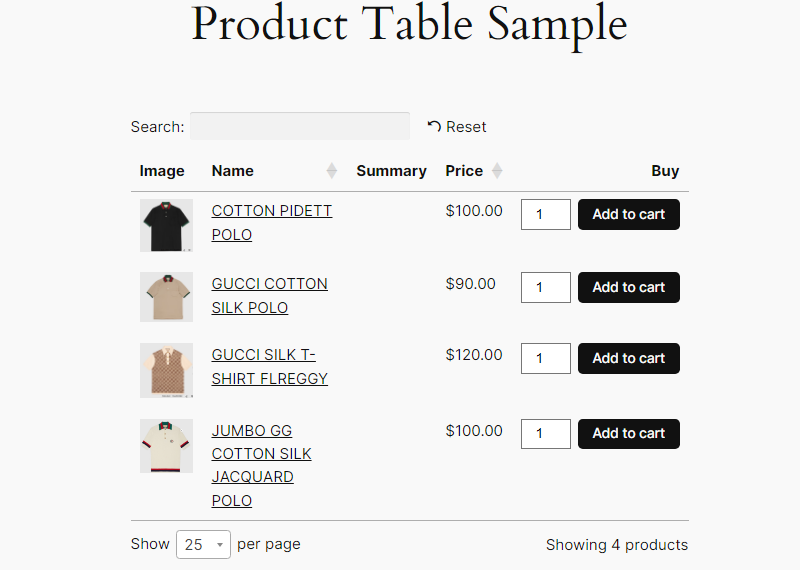800x570 pixels.
Task: Select quantity field for Jumbo GG Polo
Action: coord(545,434)
